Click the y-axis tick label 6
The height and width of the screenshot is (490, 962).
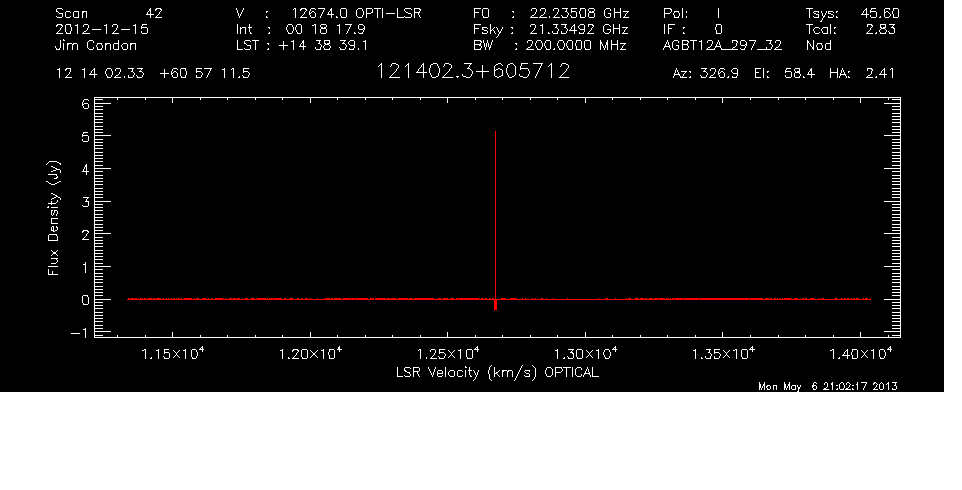coord(86,105)
